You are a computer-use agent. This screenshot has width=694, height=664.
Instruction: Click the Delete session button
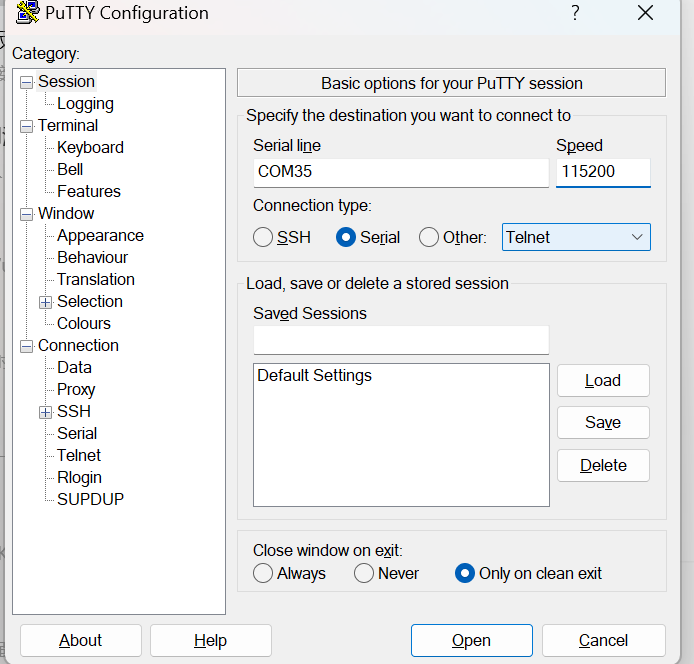click(x=603, y=466)
